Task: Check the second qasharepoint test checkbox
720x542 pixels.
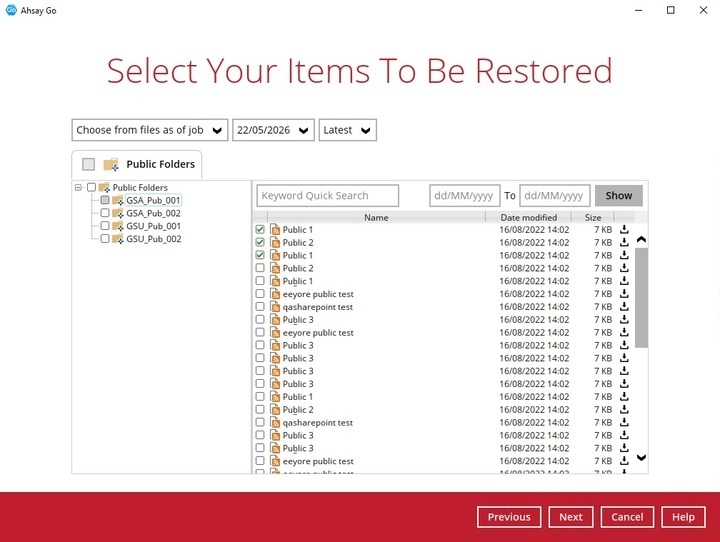Action: click(x=260, y=422)
